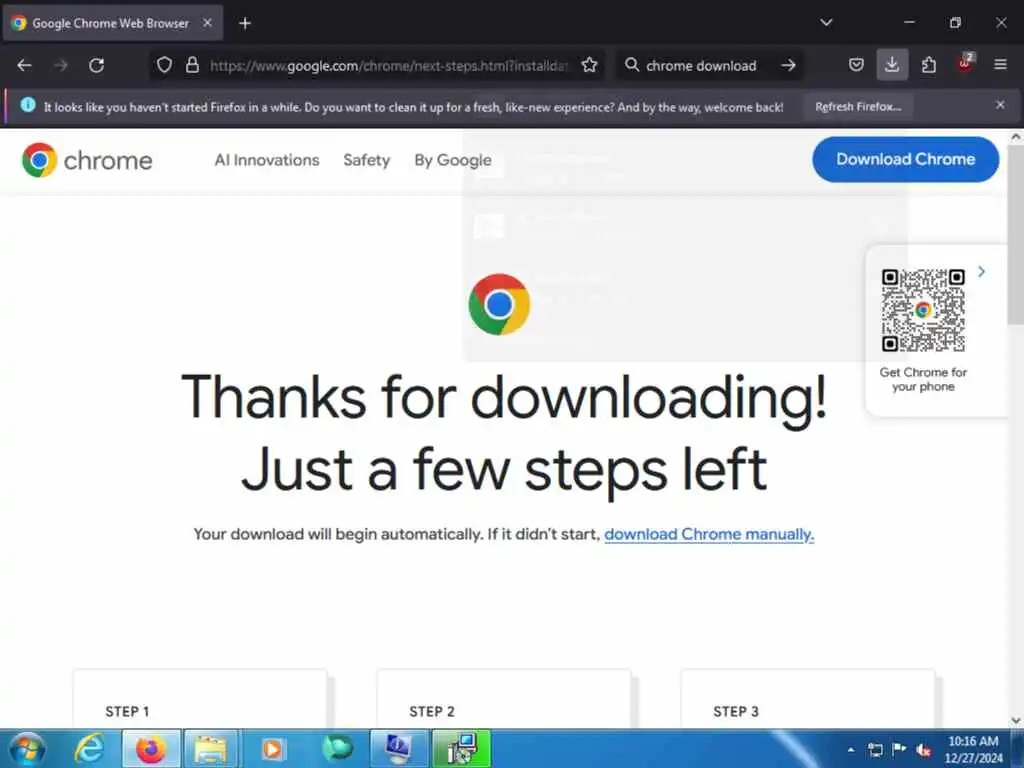Click the STEP 2 card
The image size is (1024, 768).
[504, 699]
